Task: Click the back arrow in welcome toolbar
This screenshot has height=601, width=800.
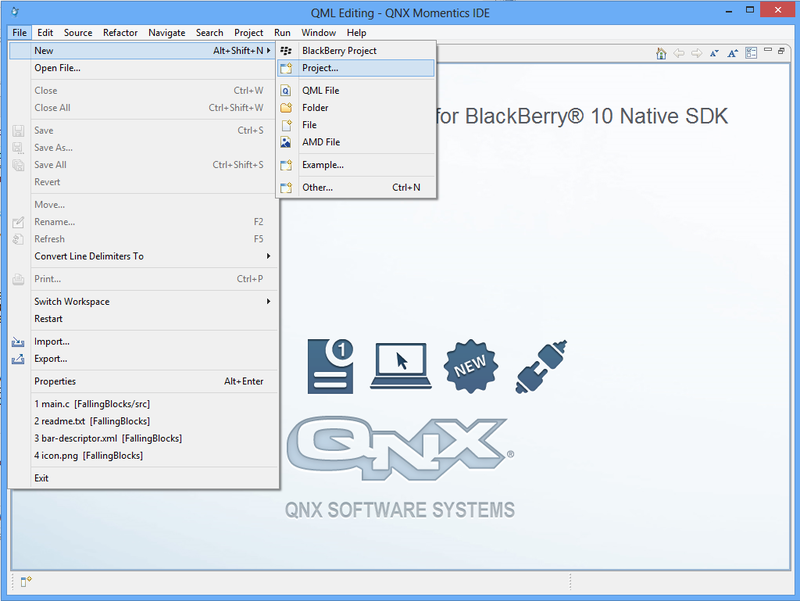Action: click(679, 53)
